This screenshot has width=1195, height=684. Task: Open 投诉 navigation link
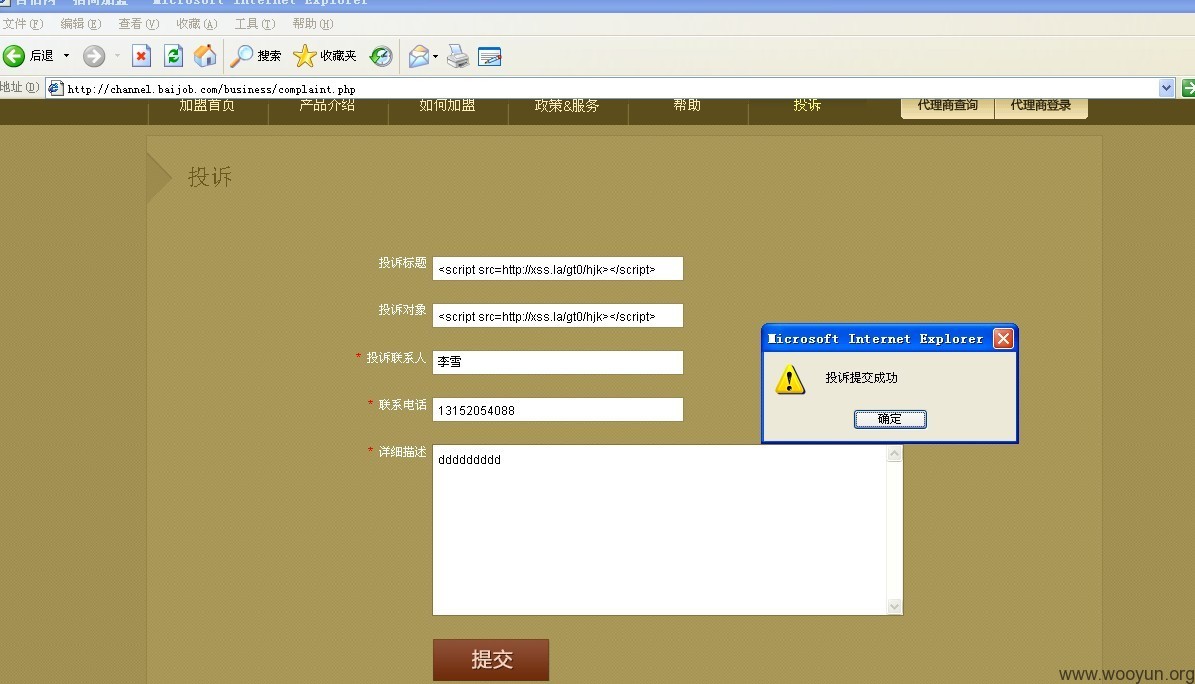[x=807, y=105]
